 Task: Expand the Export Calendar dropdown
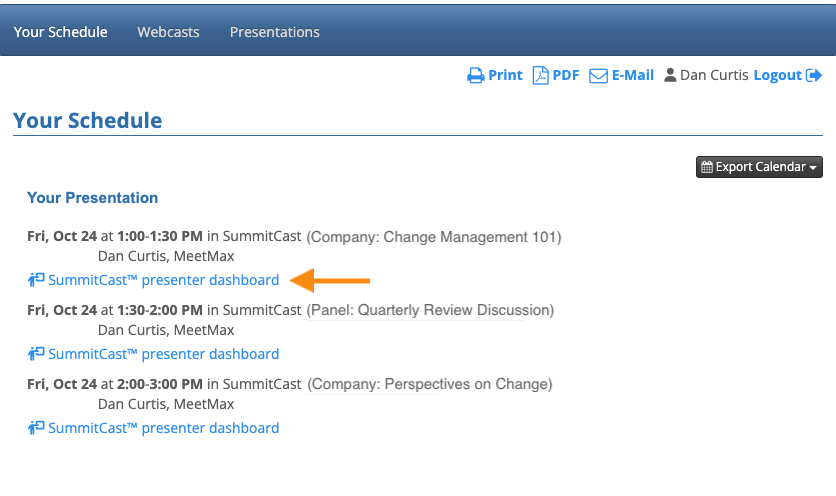760,167
